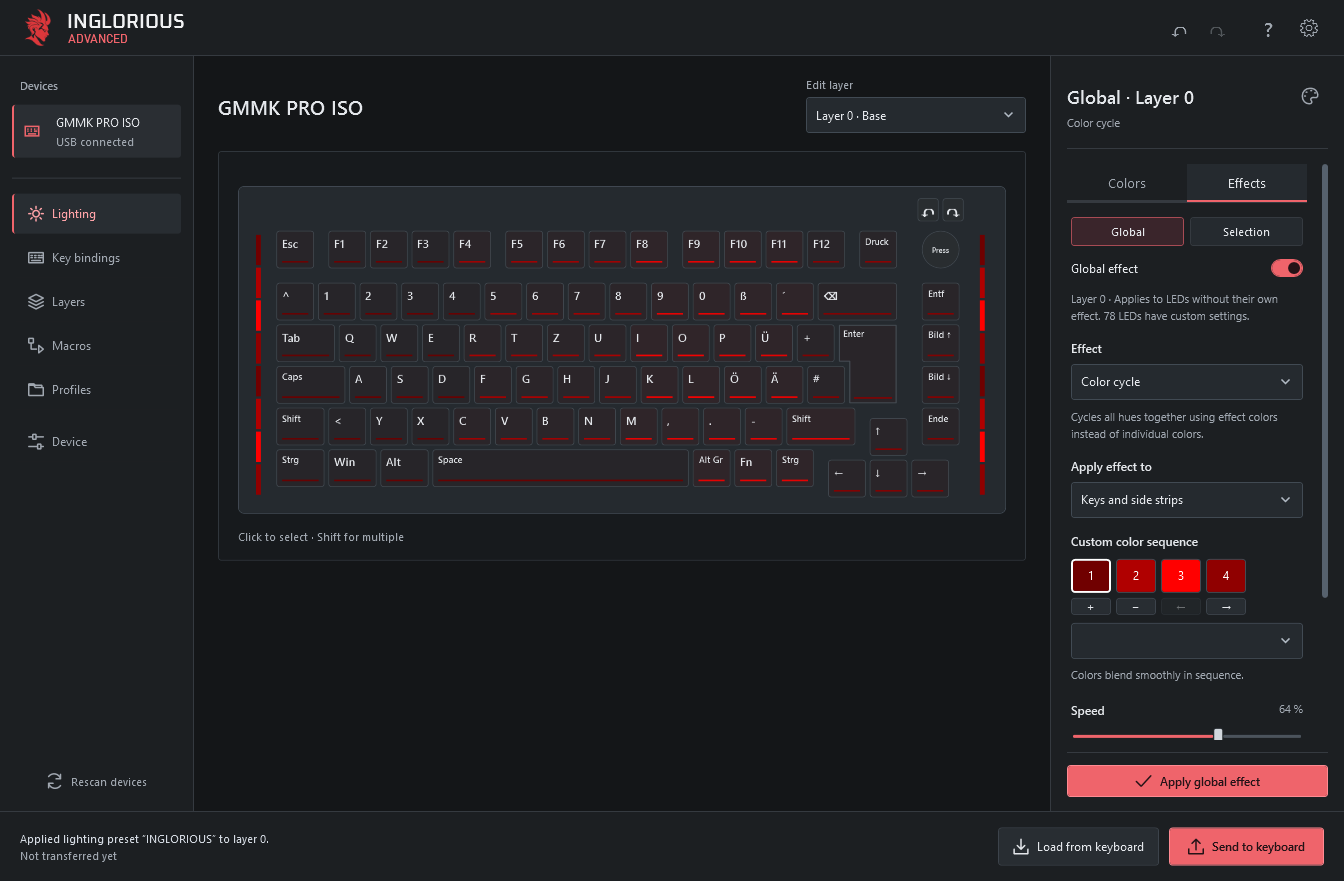
Task: Click the color palette icon beside Global · Layer 0
Action: tap(1309, 96)
